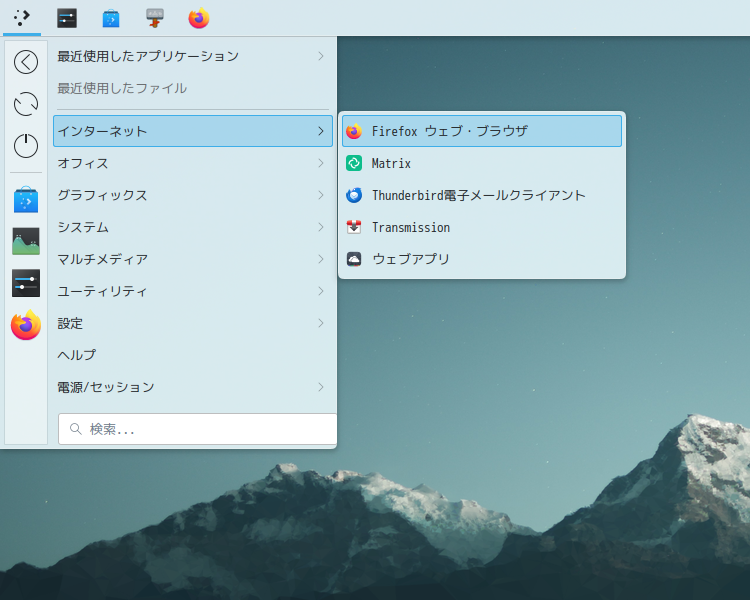Click the magnifier icon in the search box
Screen dimensions: 750x600
point(76,429)
